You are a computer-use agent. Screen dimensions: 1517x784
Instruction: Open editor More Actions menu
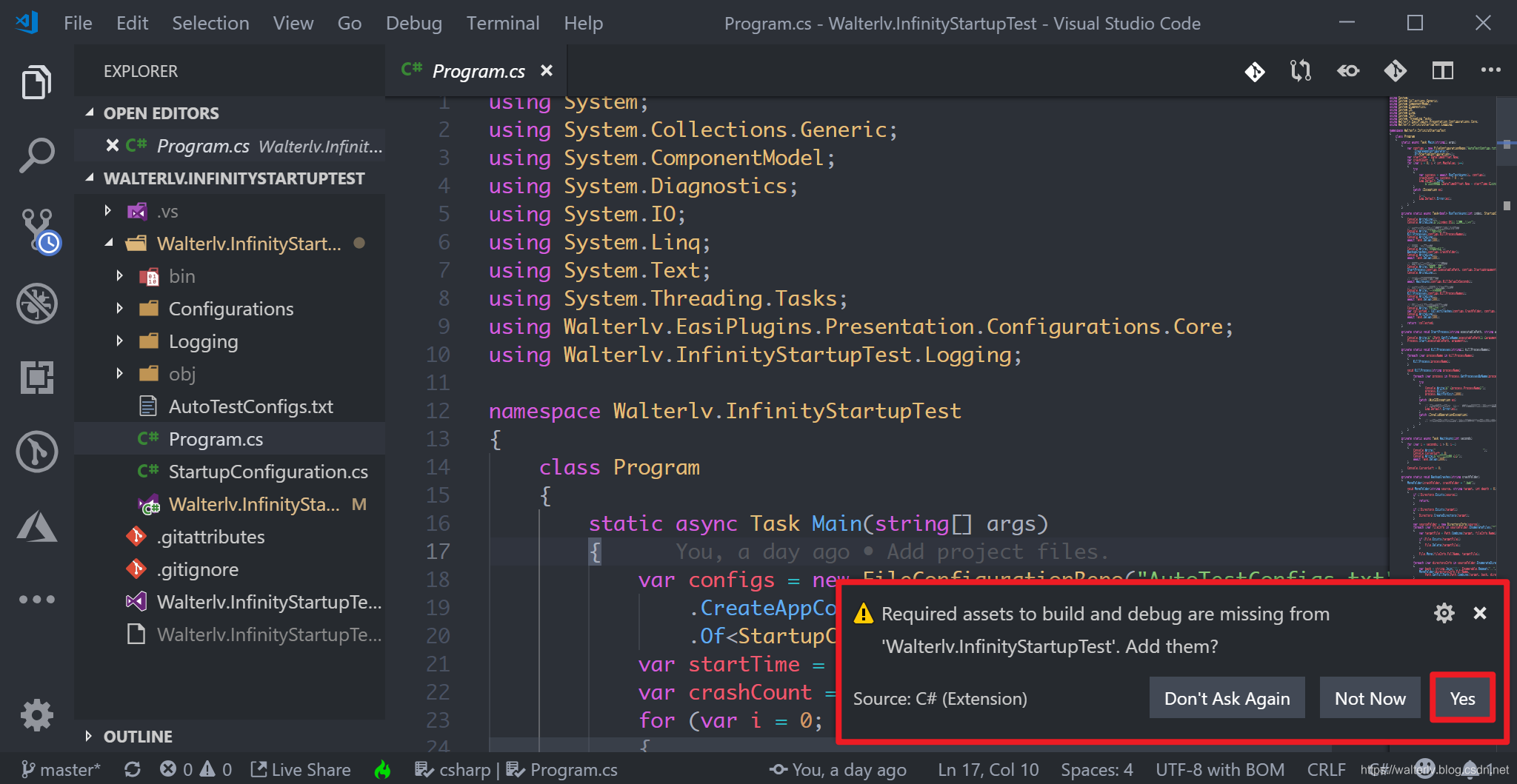tap(1490, 70)
